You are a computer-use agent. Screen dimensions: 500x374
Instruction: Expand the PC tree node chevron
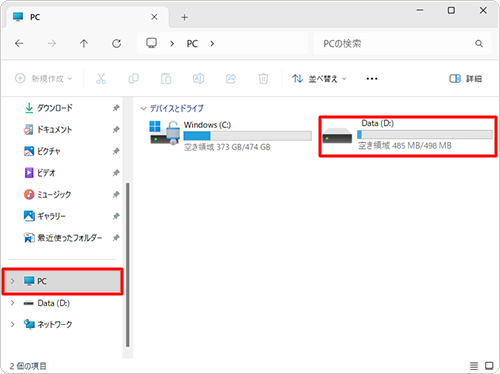[x=13, y=281]
